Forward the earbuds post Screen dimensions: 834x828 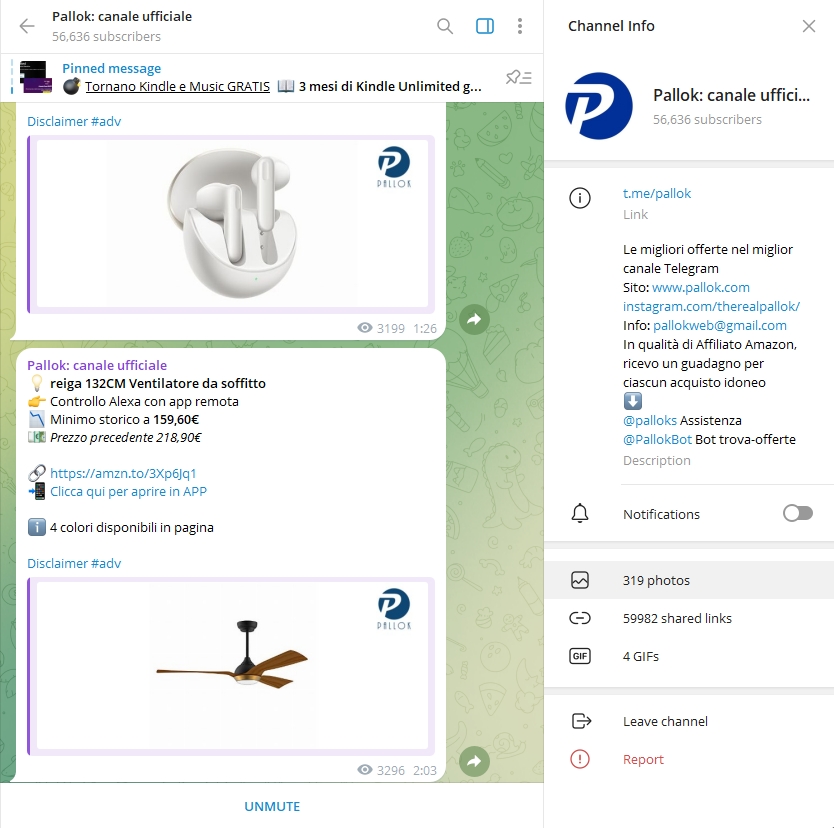point(474,319)
